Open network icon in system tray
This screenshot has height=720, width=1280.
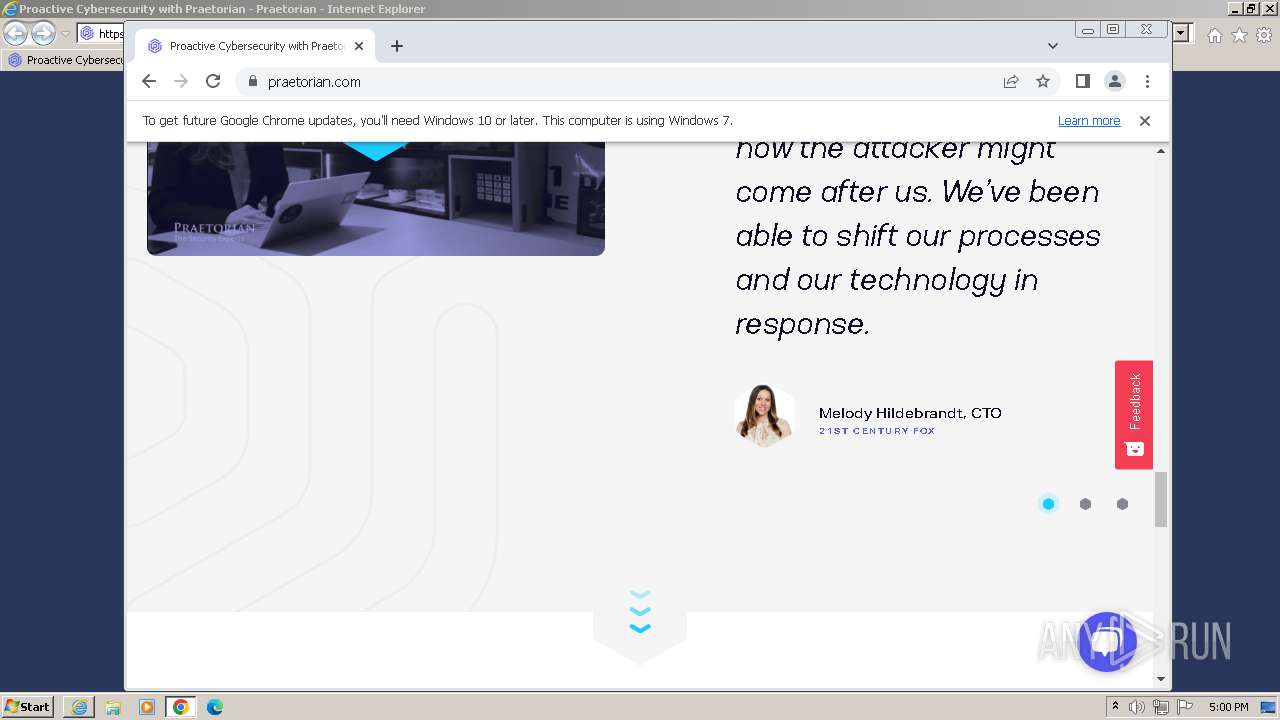click(1161, 707)
